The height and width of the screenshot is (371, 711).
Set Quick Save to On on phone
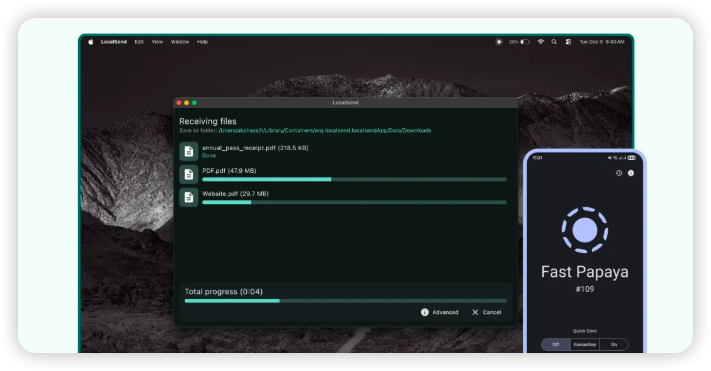coord(614,345)
